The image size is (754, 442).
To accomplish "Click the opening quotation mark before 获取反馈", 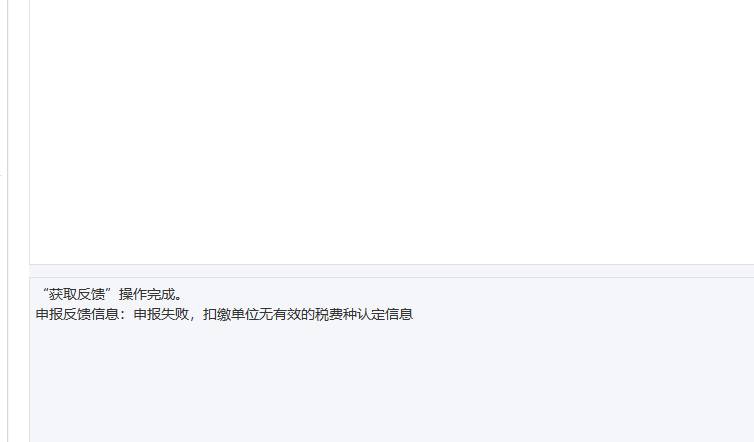I will click(x=45, y=291).
